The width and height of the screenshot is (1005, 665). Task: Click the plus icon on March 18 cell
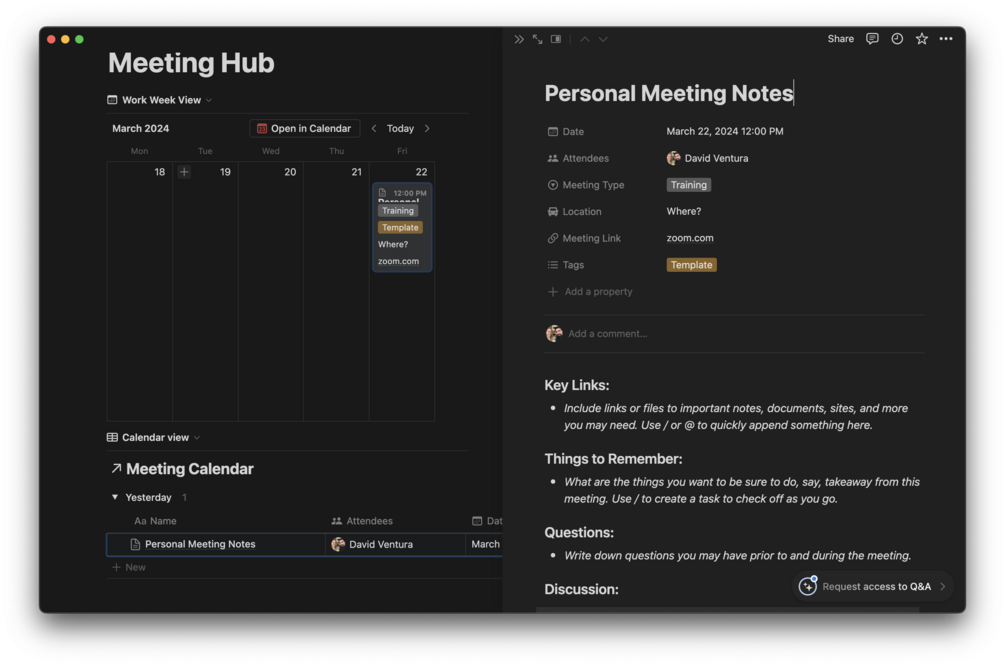point(184,172)
